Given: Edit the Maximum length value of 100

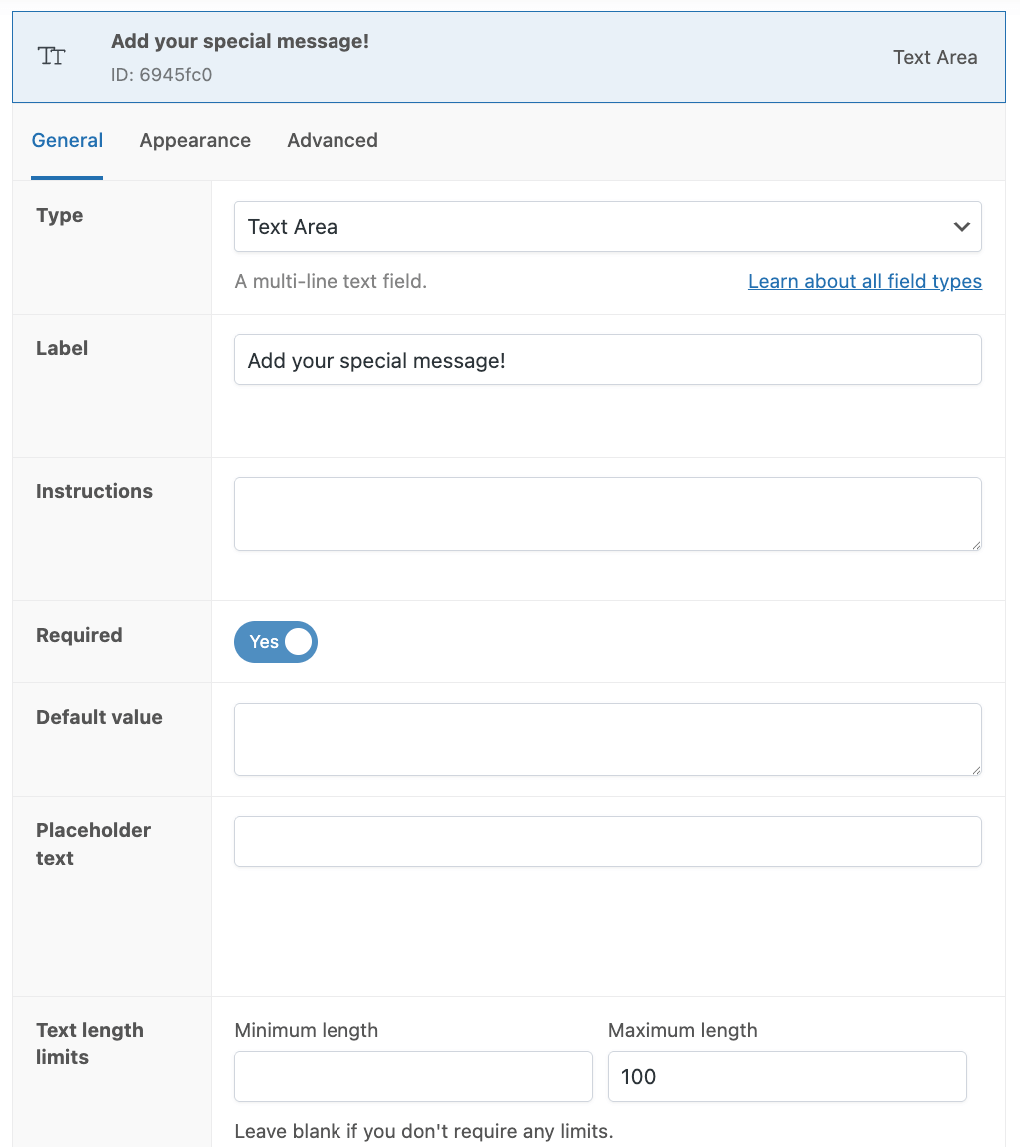Looking at the screenshot, I should click(787, 1076).
